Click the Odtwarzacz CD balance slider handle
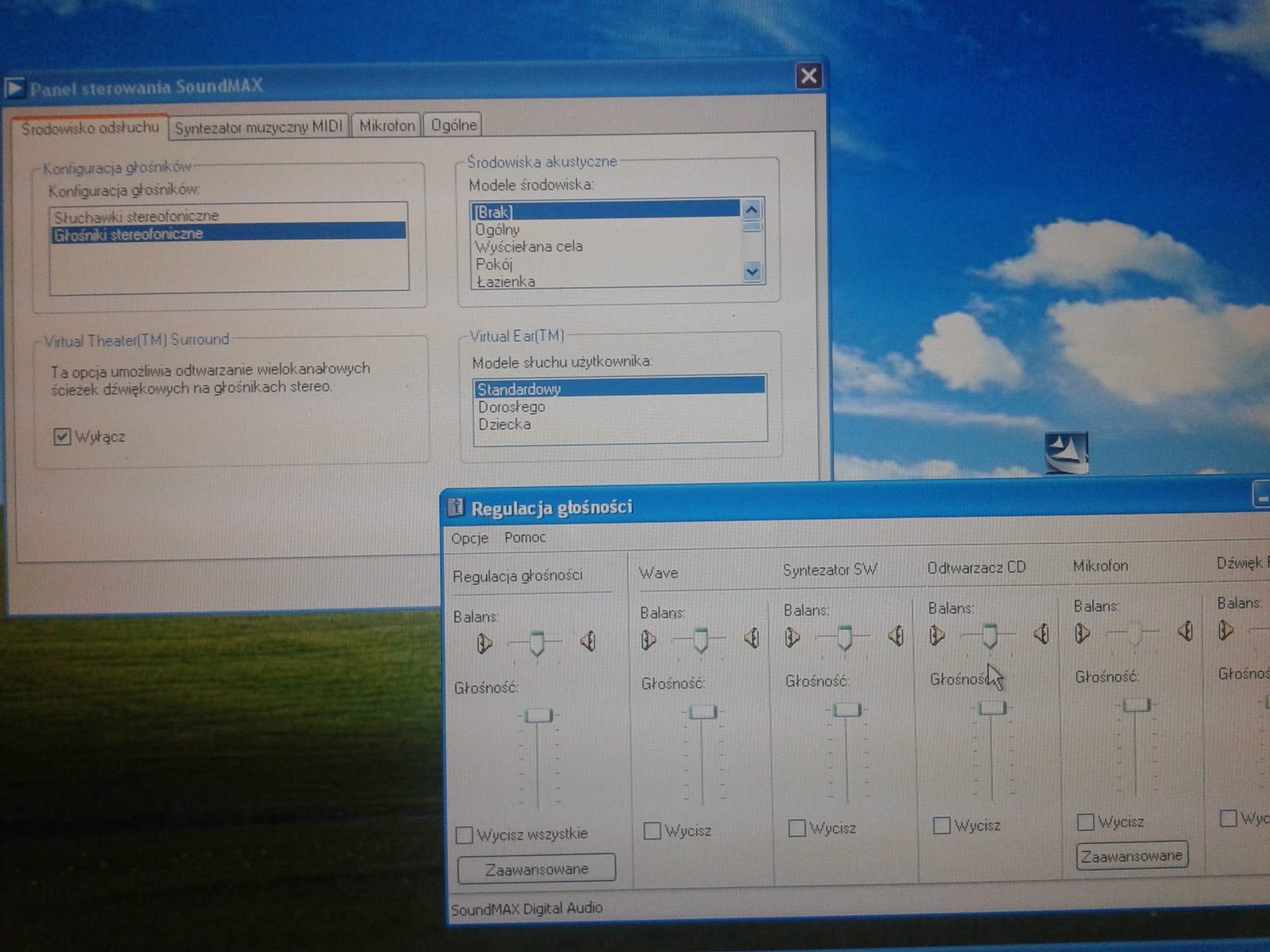The width and height of the screenshot is (1270, 952). coord(989,635)
